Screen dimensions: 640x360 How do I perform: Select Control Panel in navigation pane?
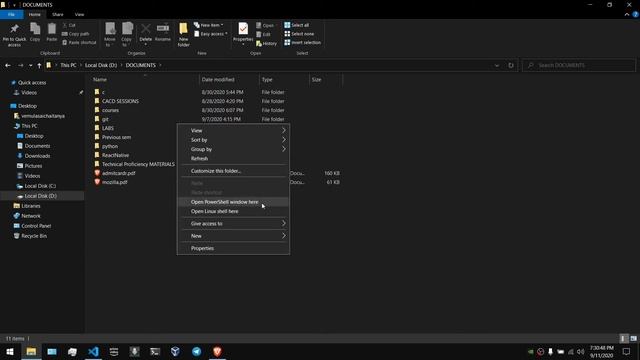pyautogui.click(x=36, y=226)
